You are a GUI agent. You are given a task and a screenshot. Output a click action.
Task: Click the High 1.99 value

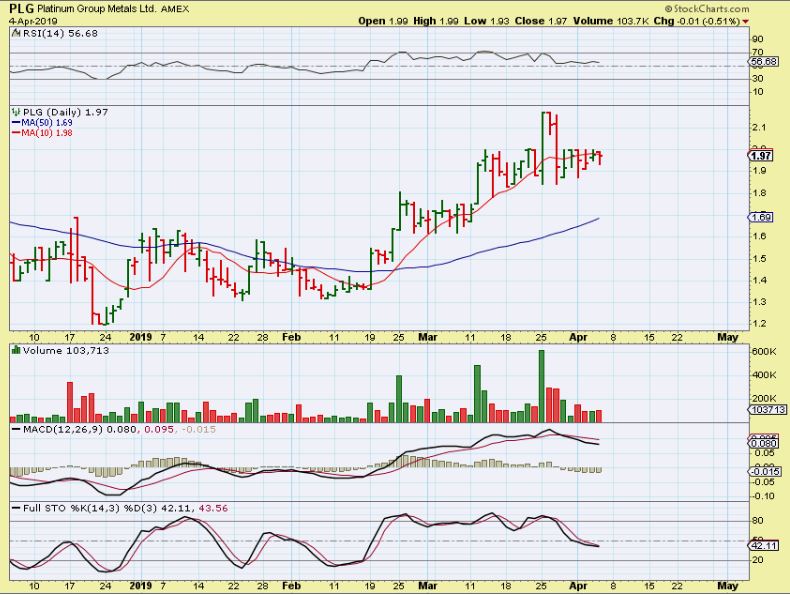[x=436, y=21]
